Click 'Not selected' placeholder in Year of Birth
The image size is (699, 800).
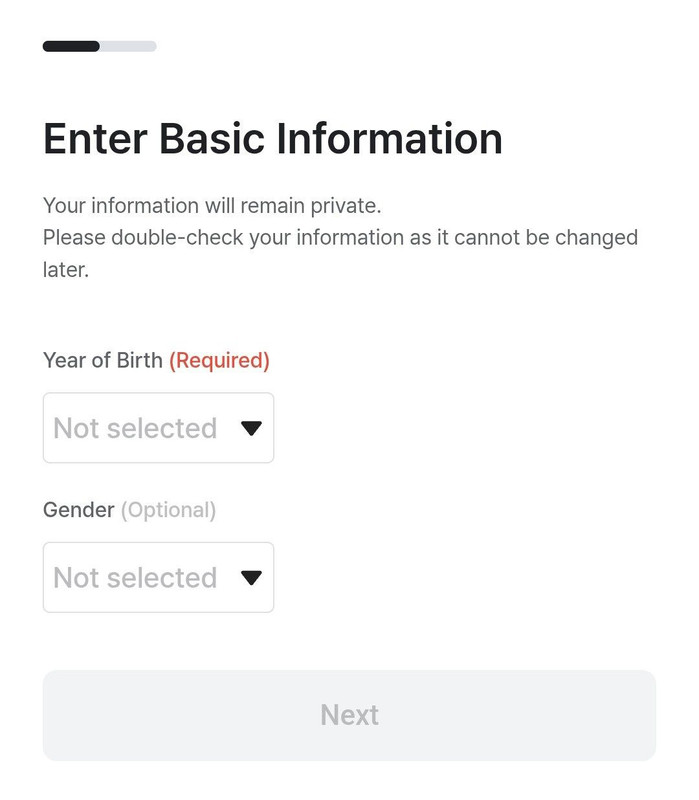[135, 428]
